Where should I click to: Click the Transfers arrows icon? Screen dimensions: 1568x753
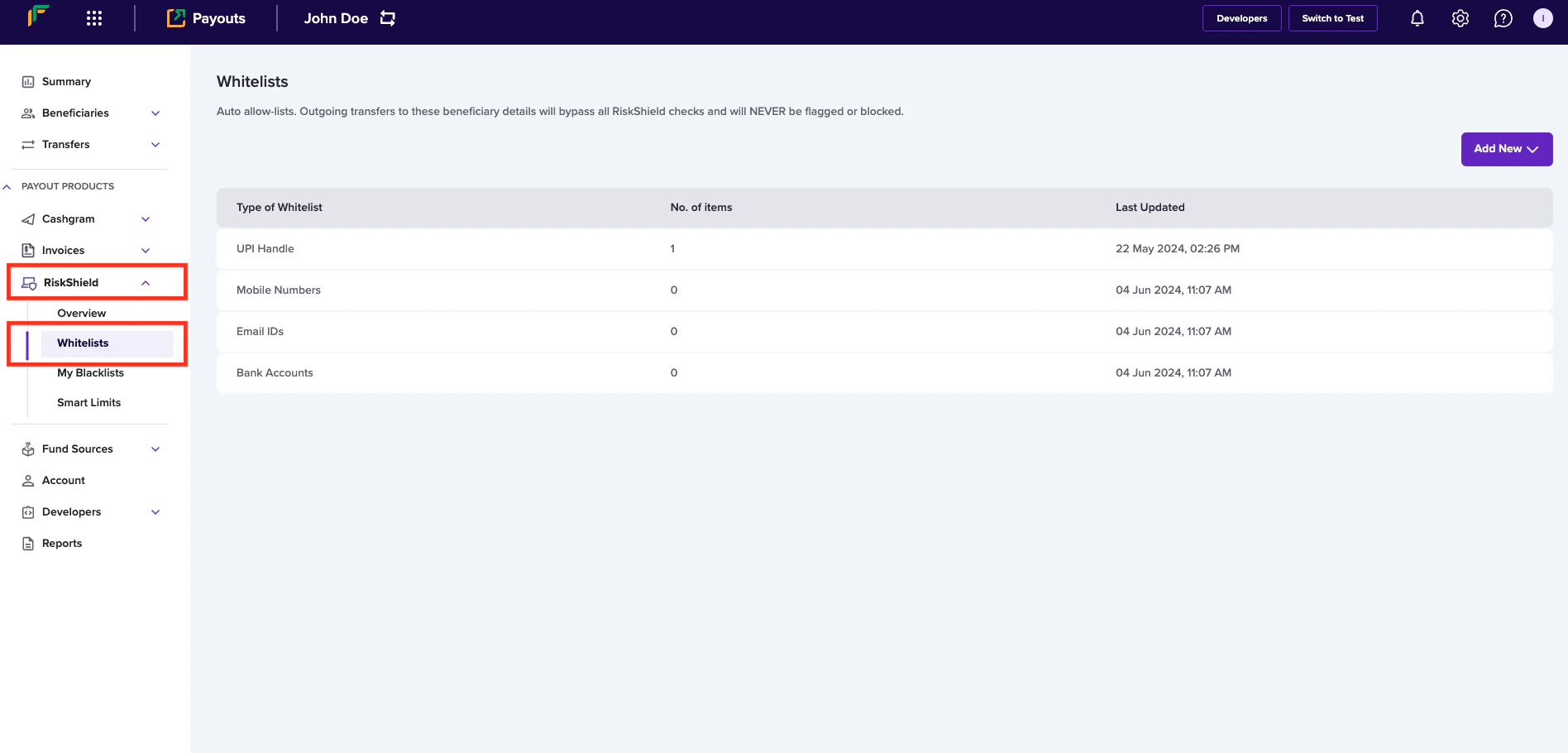[x=28, y=145]
